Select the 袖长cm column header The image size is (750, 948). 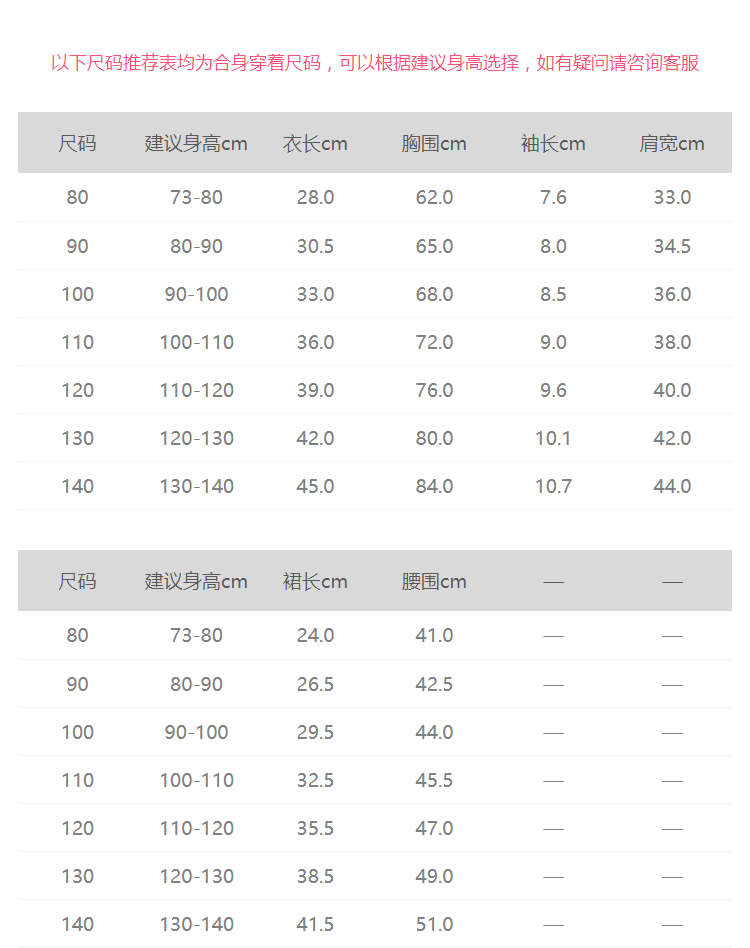coord(553,144)
